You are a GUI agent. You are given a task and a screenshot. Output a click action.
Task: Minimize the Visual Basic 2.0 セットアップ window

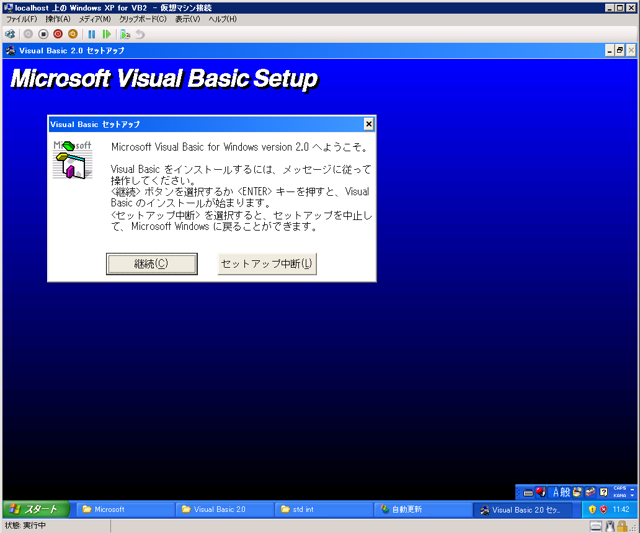pyautogui.click(x=609, y=51)
